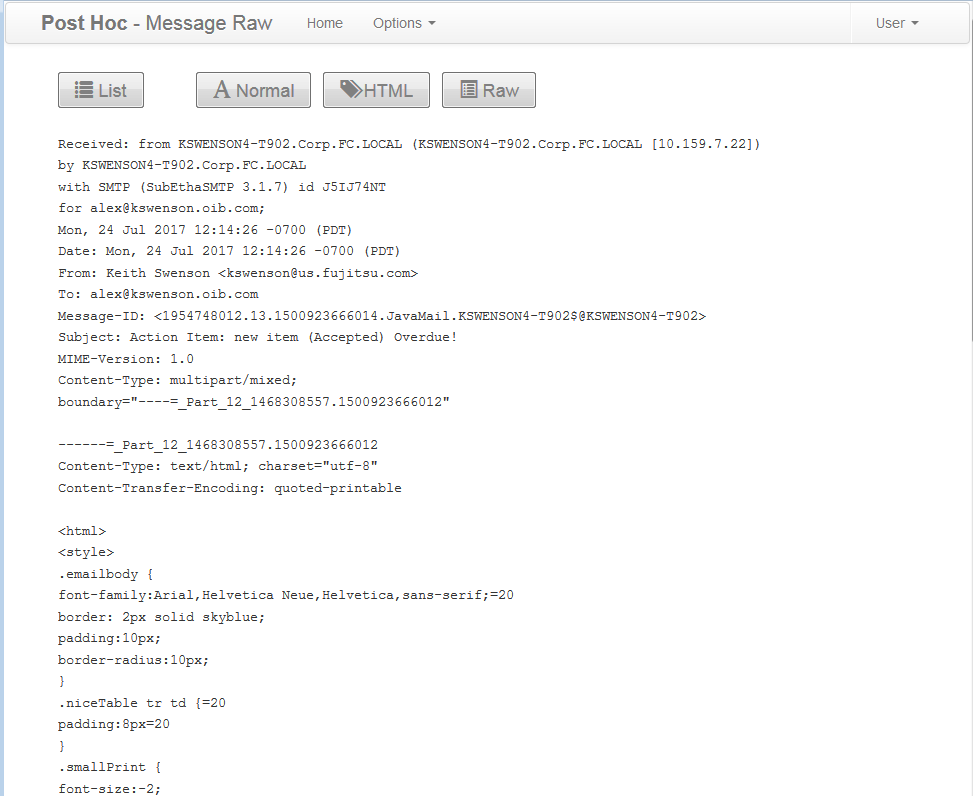This screenshot has height=796, width=973.
Task: Click the tags icon on the HTML button
Action: click(x=350, y=90)
